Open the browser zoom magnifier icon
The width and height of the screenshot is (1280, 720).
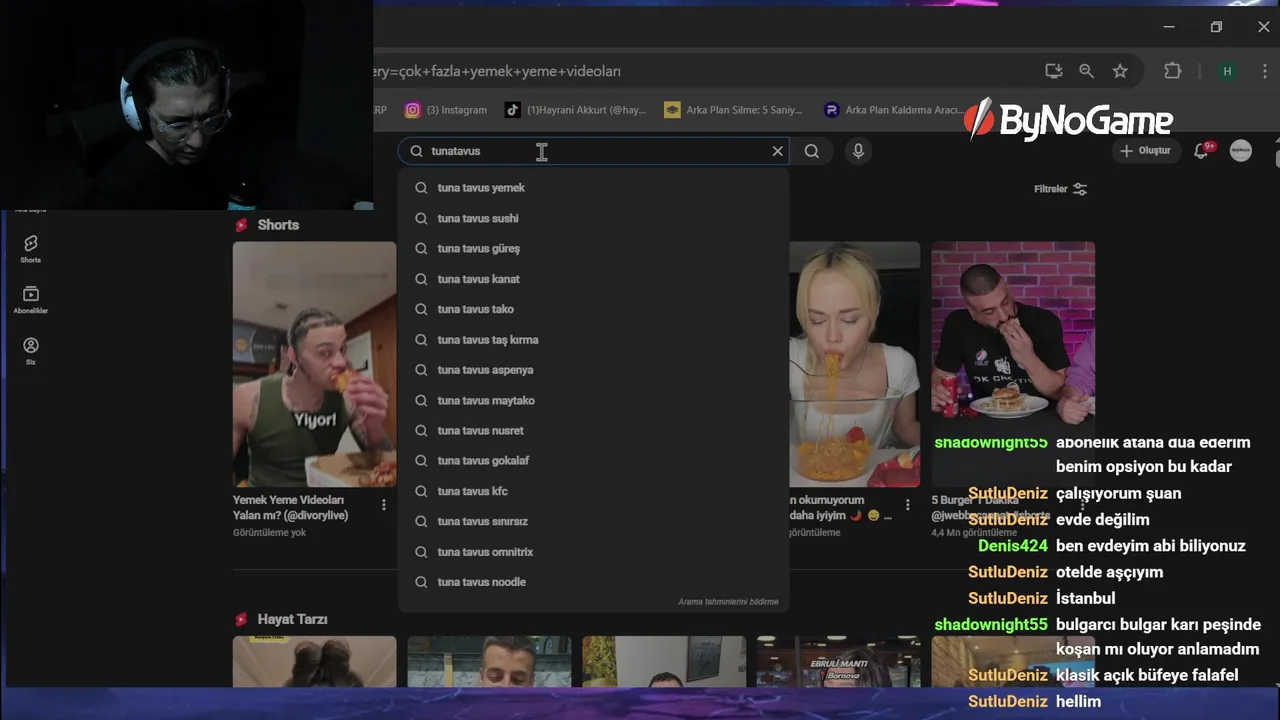1087,71
